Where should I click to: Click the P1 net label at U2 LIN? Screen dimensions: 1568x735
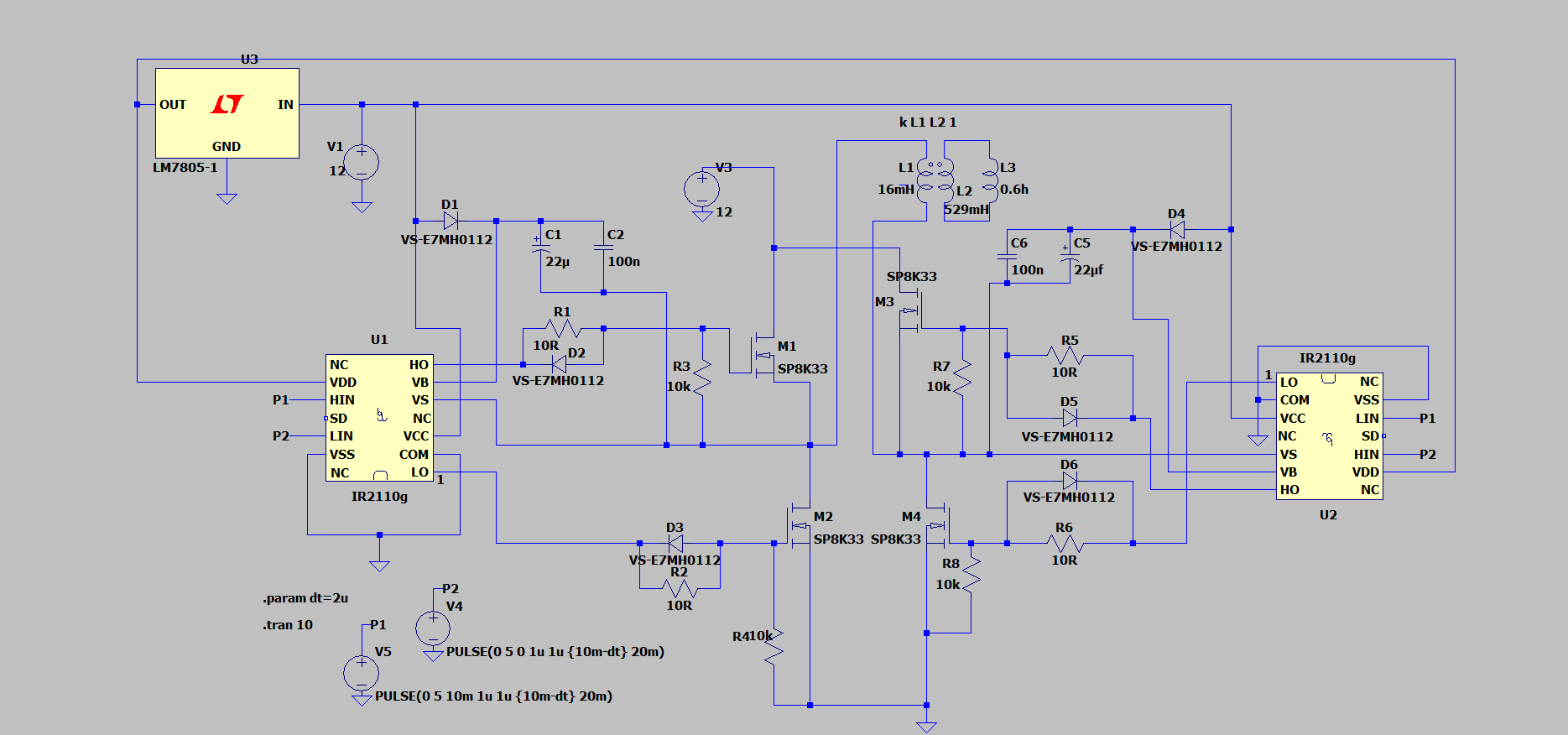click(x=1428, y=419)
